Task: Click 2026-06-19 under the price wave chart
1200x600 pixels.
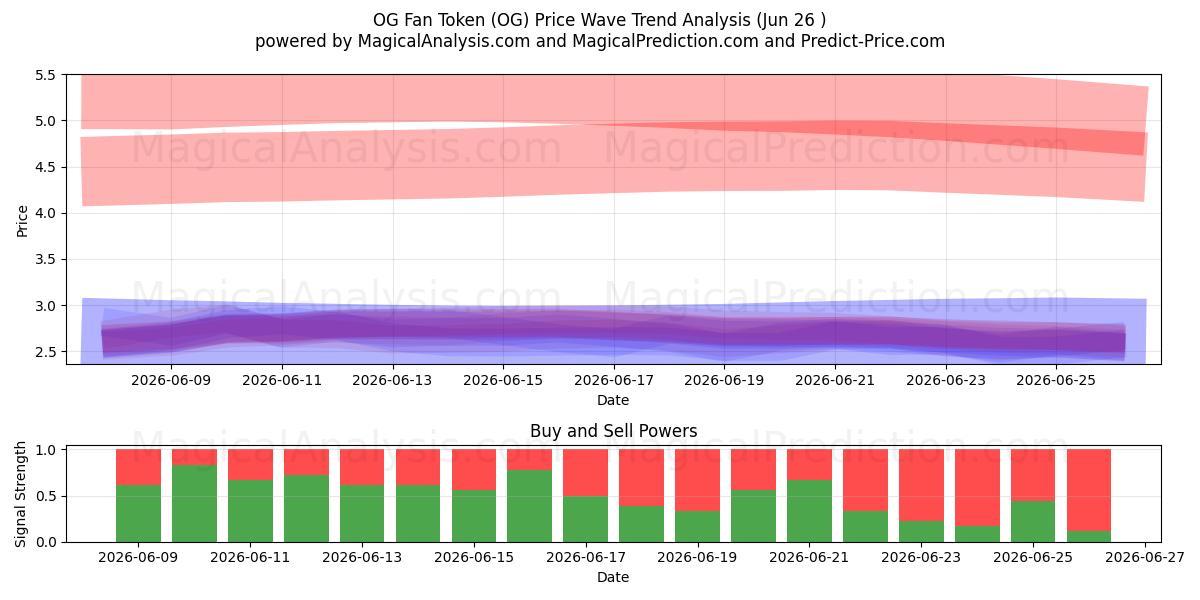Action: pos(724,380)
